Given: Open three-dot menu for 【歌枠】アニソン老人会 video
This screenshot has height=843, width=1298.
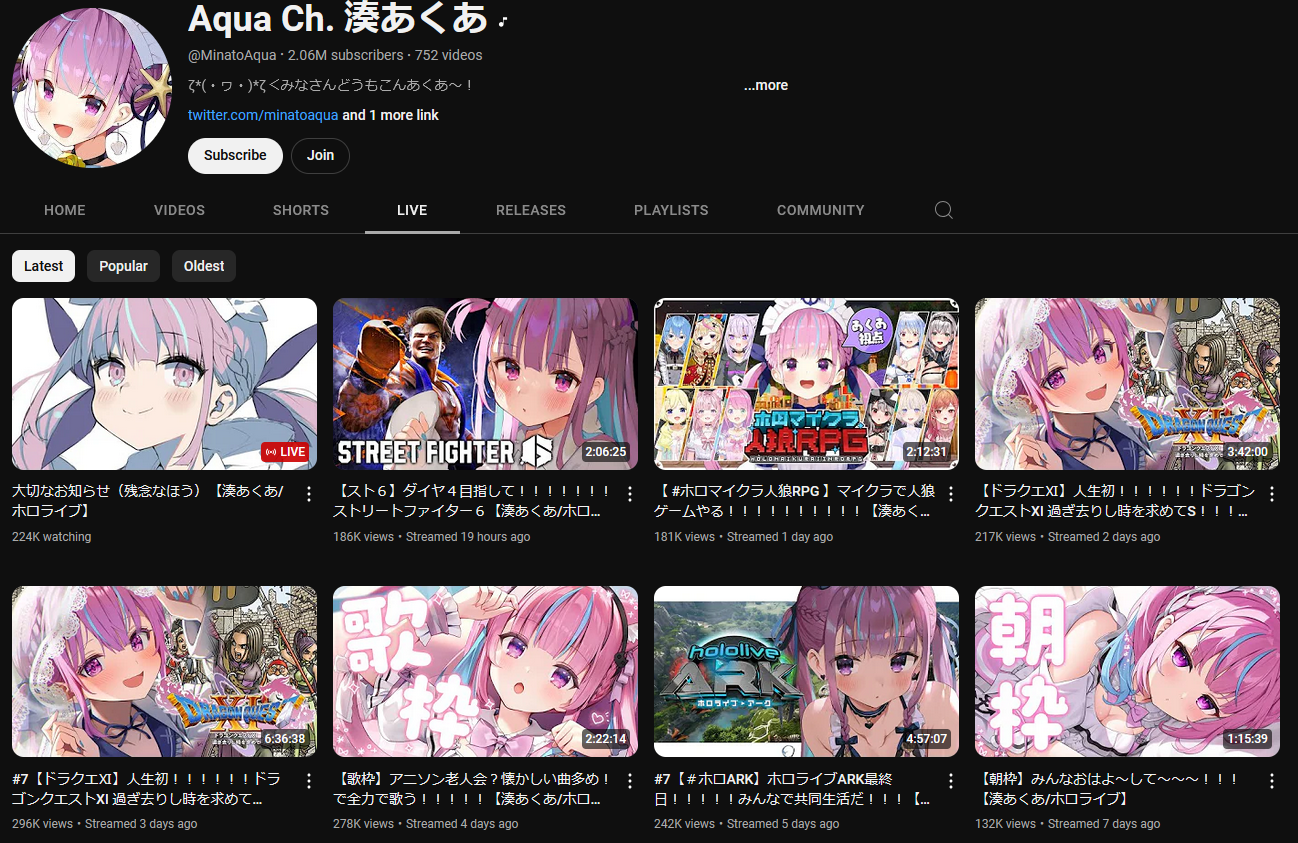Looking at the screenshot, I should coord(630,781).
